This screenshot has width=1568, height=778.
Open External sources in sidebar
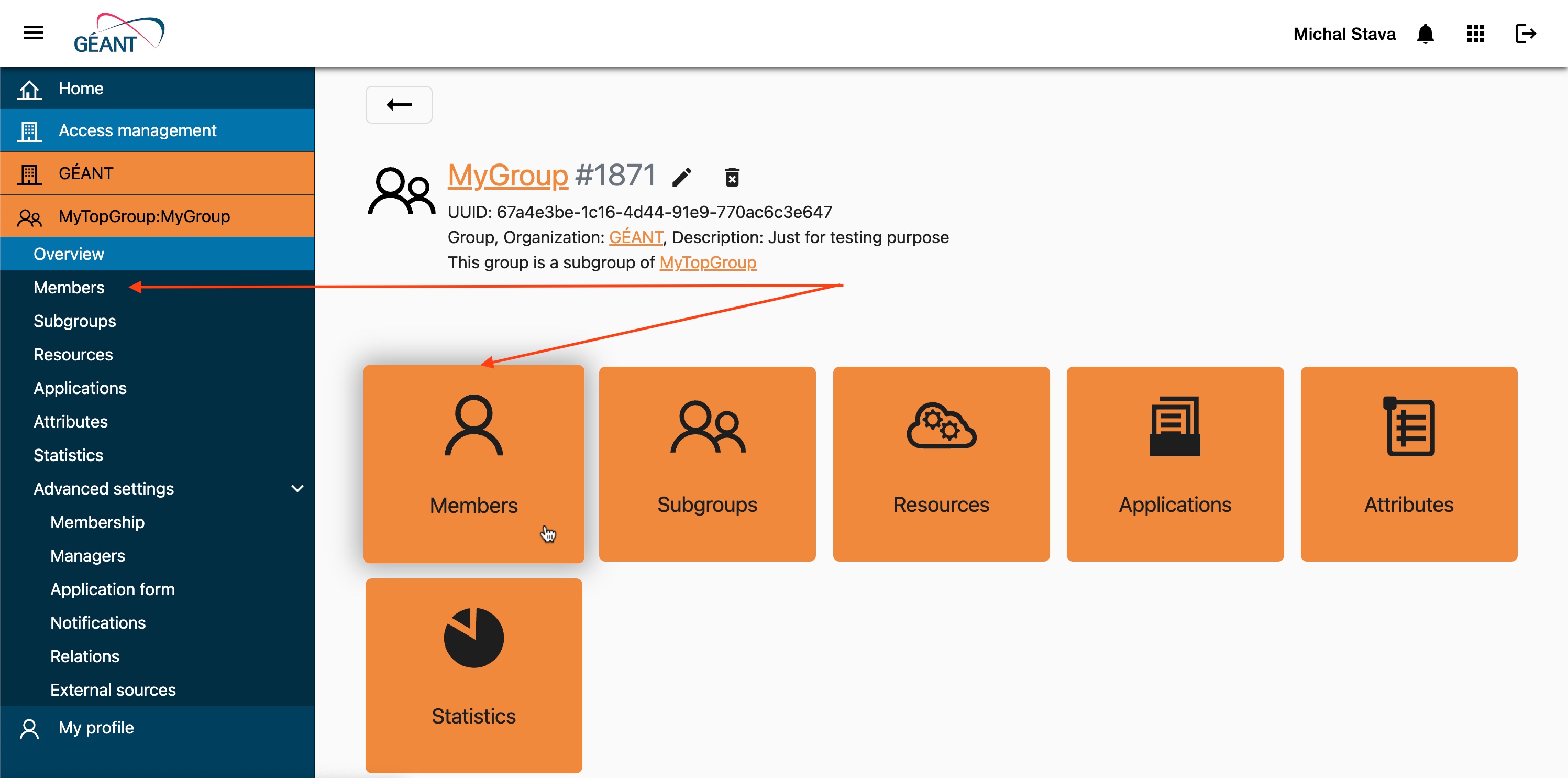click(x=158, y=690)
